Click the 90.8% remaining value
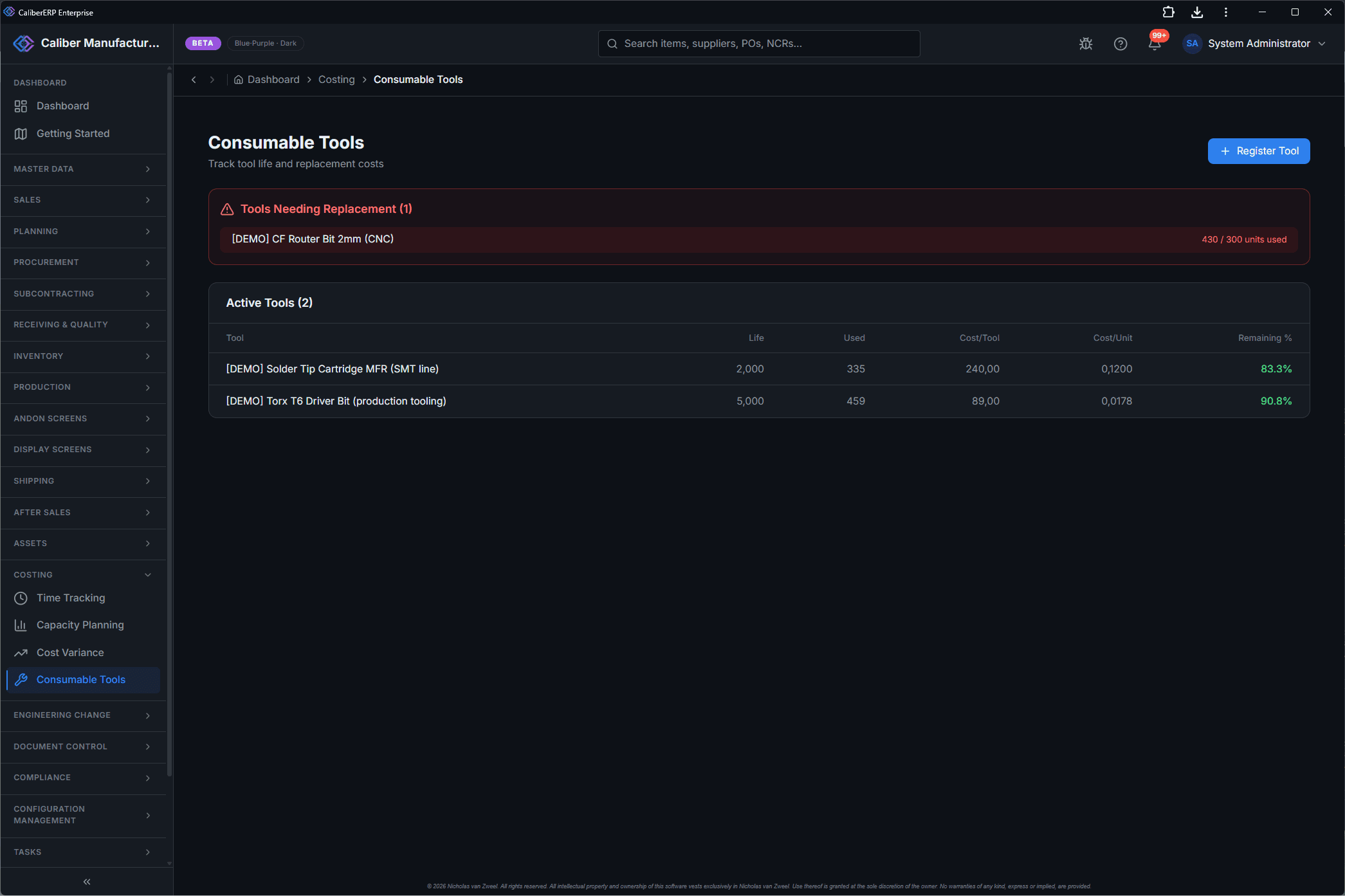The height and width of the screenshot is (896, 1345). pos(1276,401)
